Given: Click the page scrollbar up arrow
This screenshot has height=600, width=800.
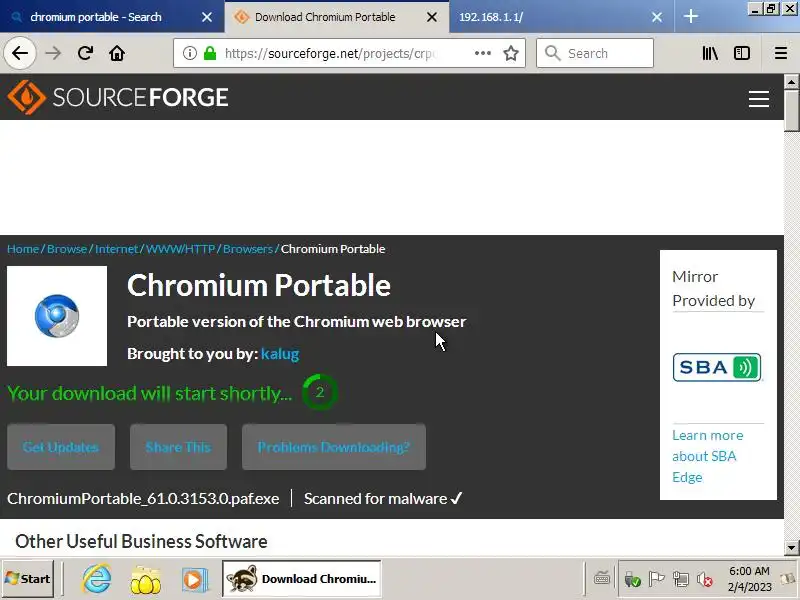Looking at the screenshot, I should (x=791, y=82).
